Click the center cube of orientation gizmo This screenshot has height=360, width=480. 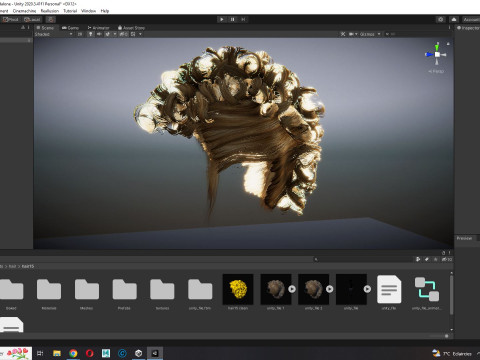click(x=437, y=54)
